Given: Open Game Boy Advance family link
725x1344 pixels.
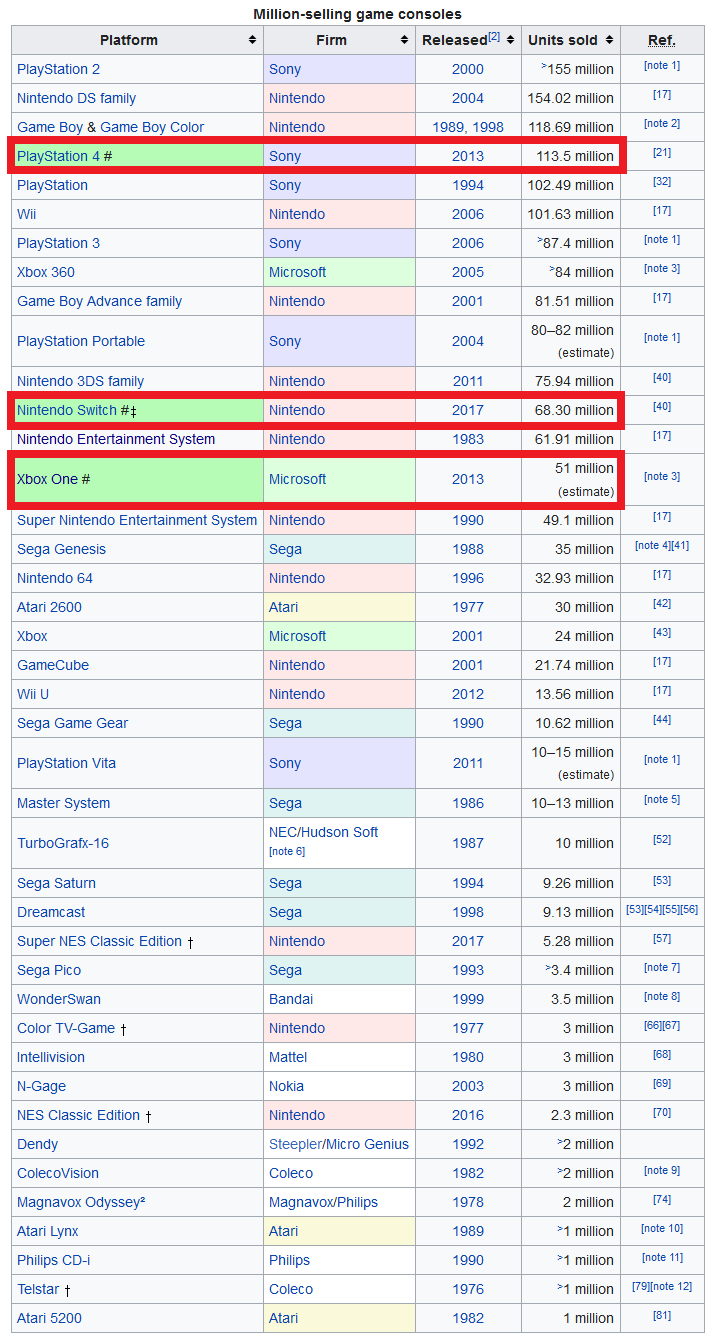Looking at the screenshot, I should 99,301.
